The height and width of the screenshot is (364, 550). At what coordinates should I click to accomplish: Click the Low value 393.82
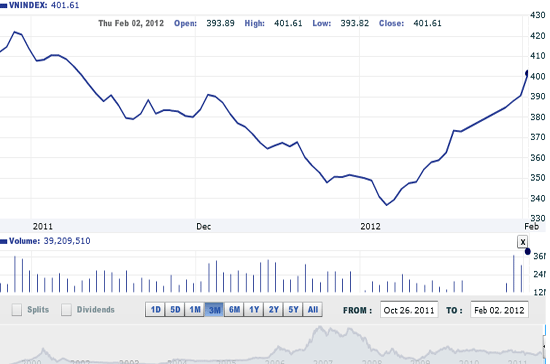click(355, 23)
